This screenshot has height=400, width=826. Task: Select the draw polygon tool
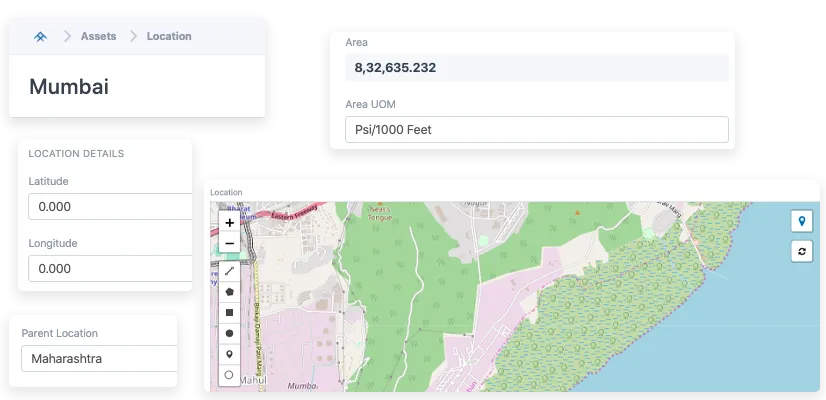point(230,292)
